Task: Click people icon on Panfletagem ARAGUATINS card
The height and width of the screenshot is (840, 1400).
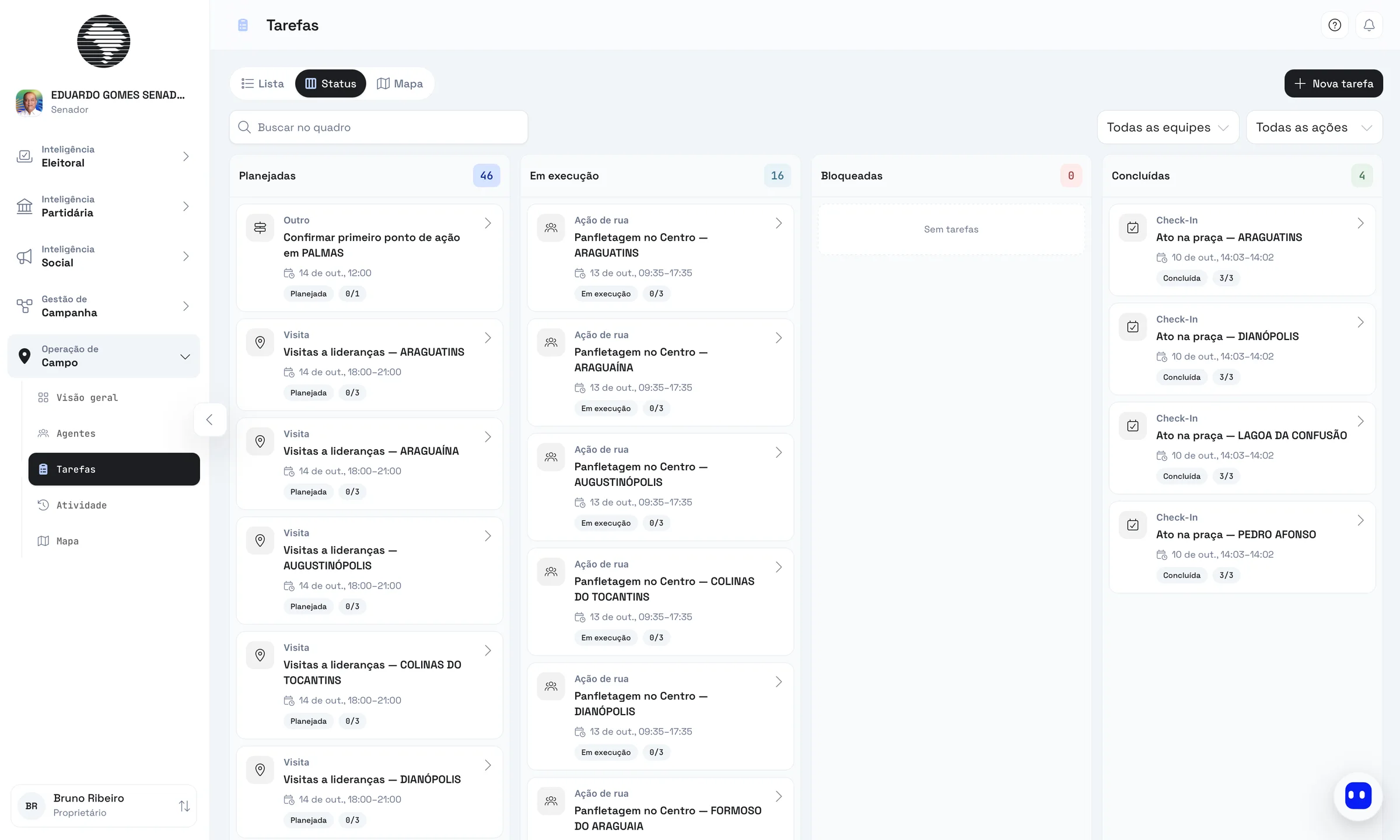Action: pyautogui.click(x=551, y=228)
